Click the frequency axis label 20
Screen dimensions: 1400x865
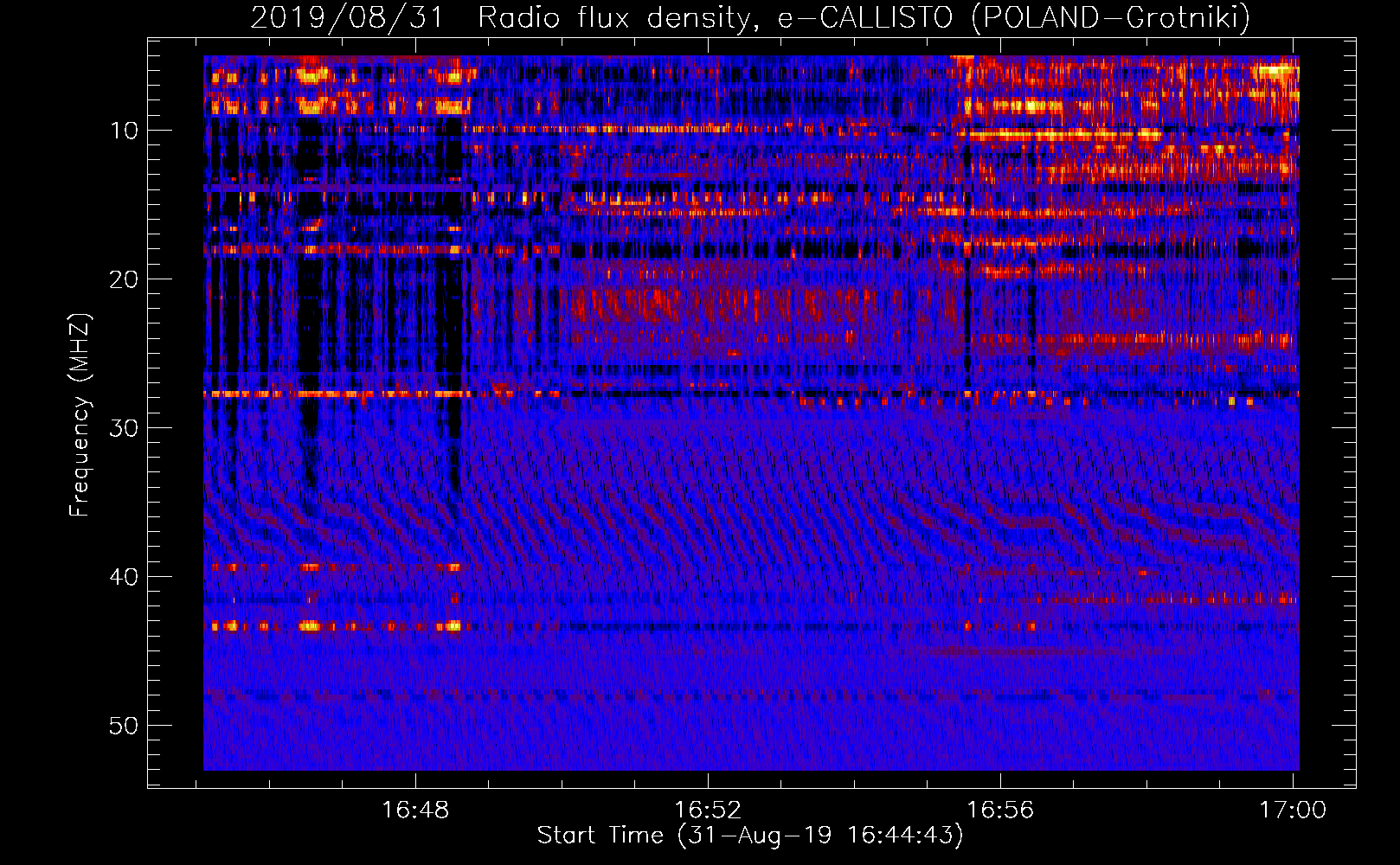point(125,279)
